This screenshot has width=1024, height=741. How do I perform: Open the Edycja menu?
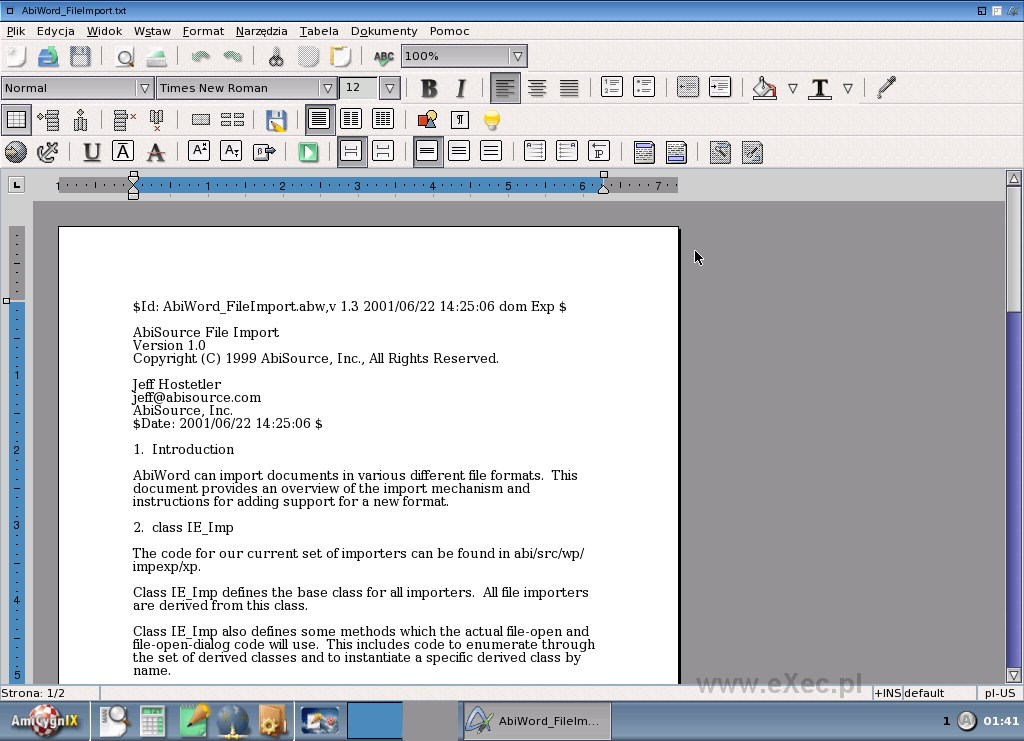coord(56,31)
